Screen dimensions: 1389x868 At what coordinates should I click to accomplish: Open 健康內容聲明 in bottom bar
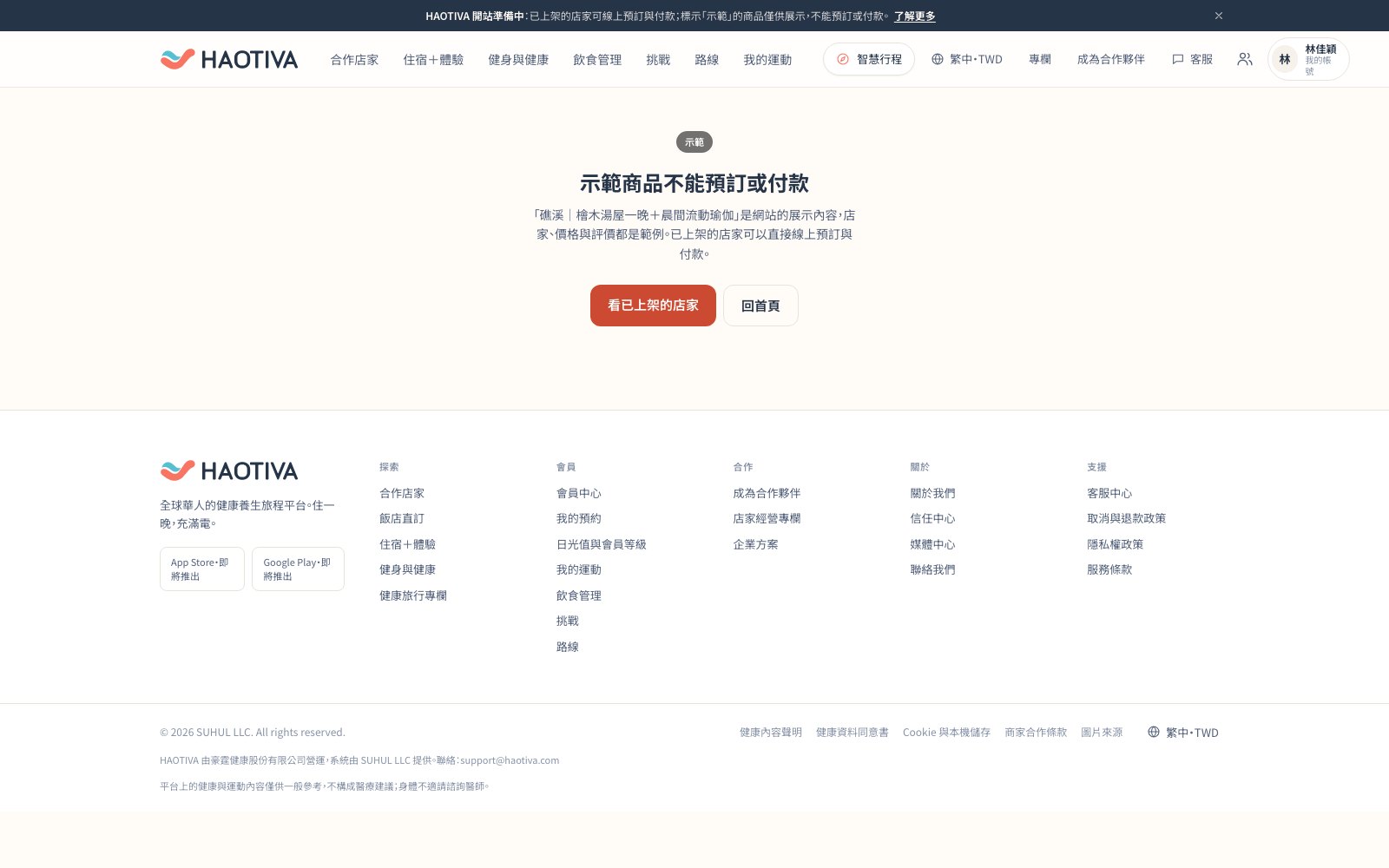click(771, 733)
